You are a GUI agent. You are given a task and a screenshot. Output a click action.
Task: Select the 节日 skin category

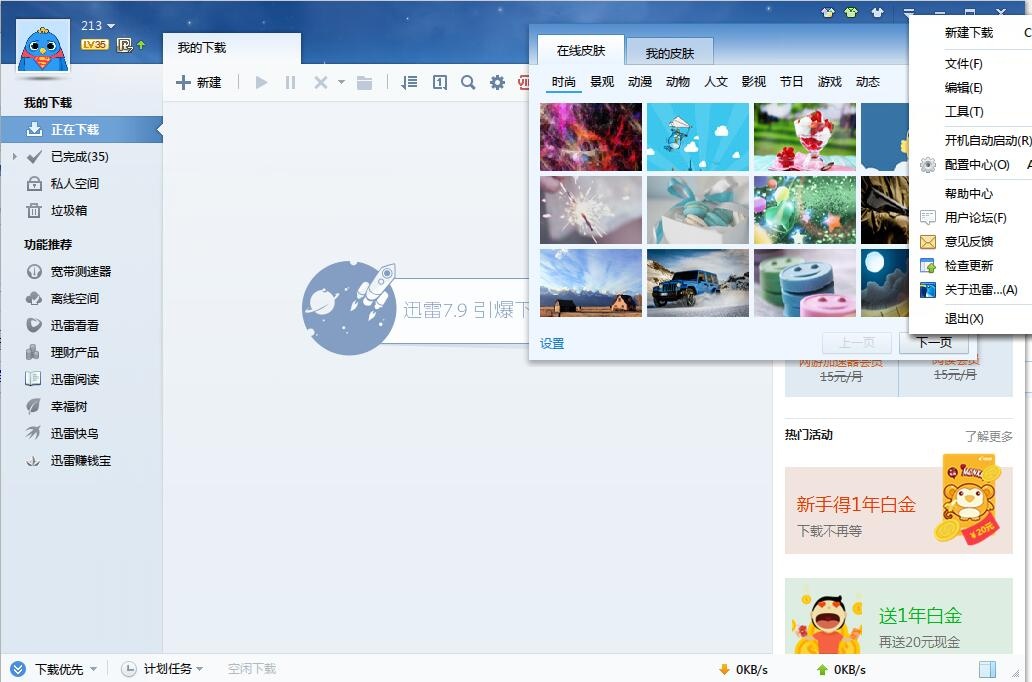(x=791, y=82)
